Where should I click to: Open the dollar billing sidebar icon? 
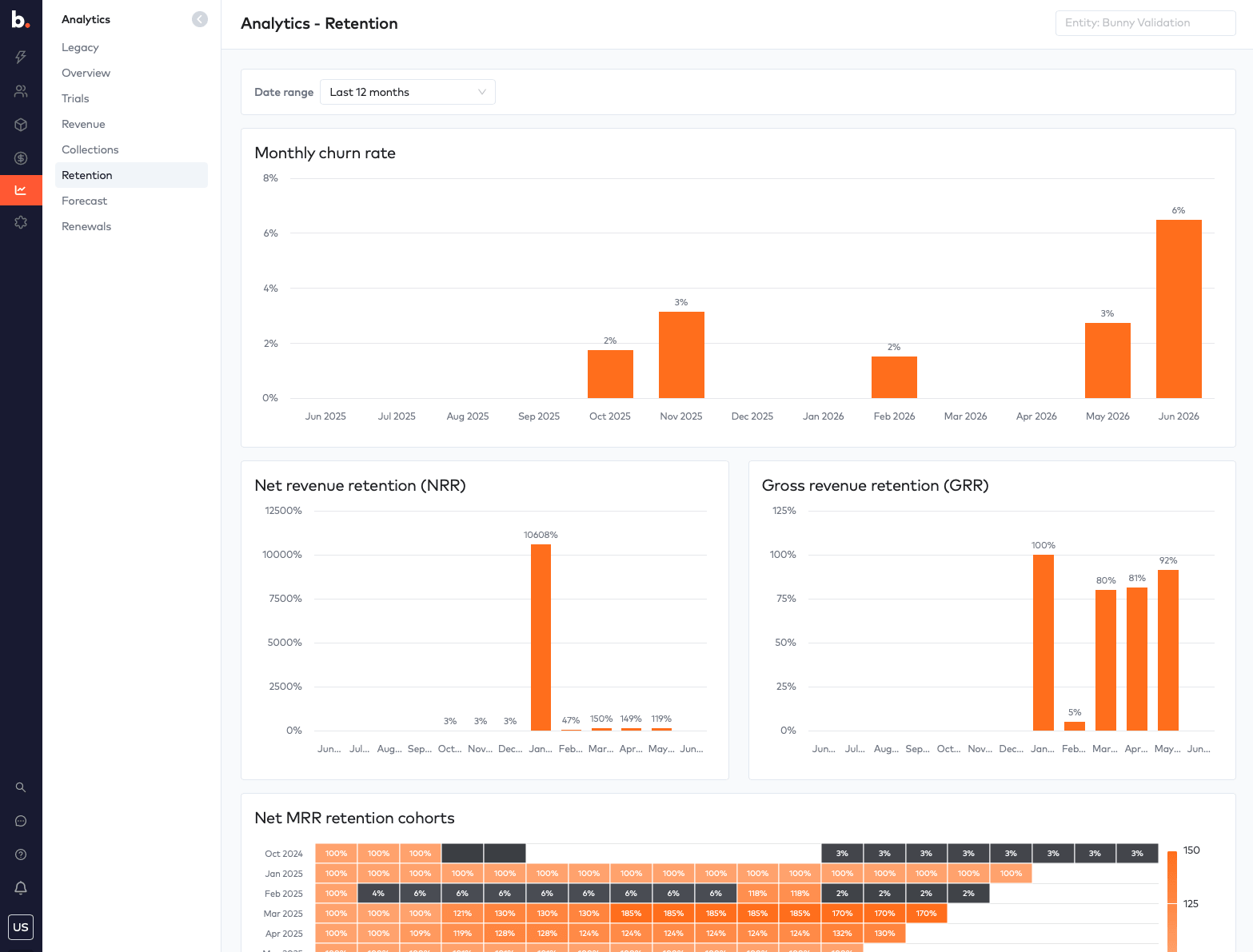[21, 158]
